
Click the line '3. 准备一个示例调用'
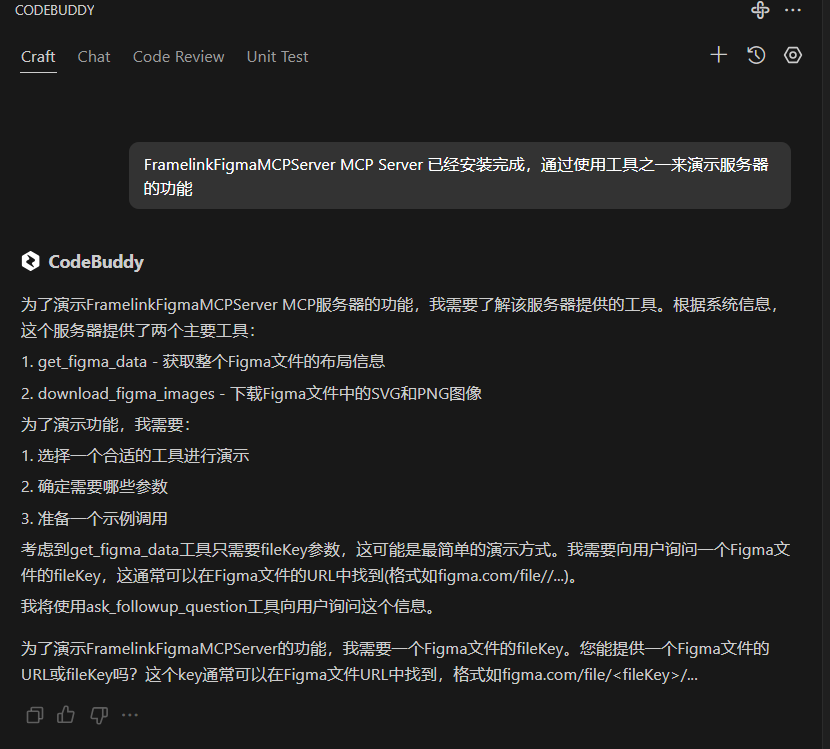(94, 518)
